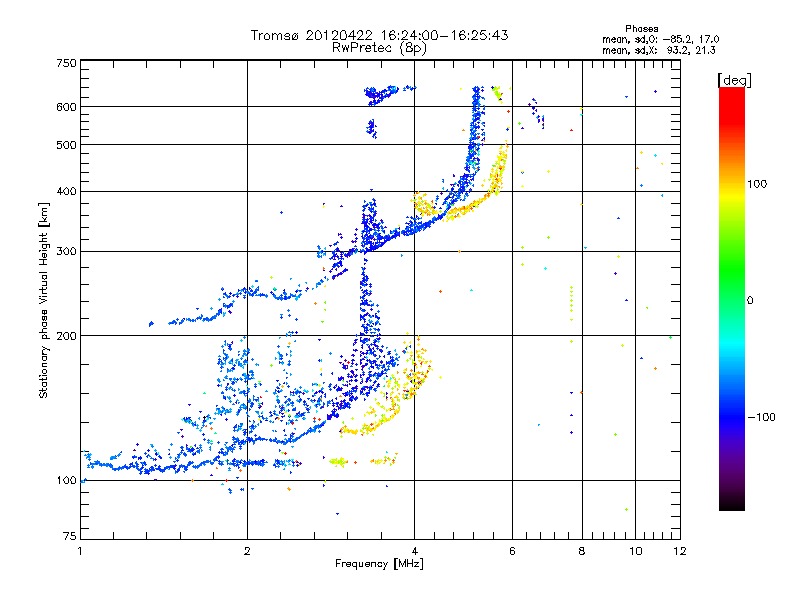Click x-axis tick label '8'
Screen dimensions: 800x600
[x=582, y=551]
